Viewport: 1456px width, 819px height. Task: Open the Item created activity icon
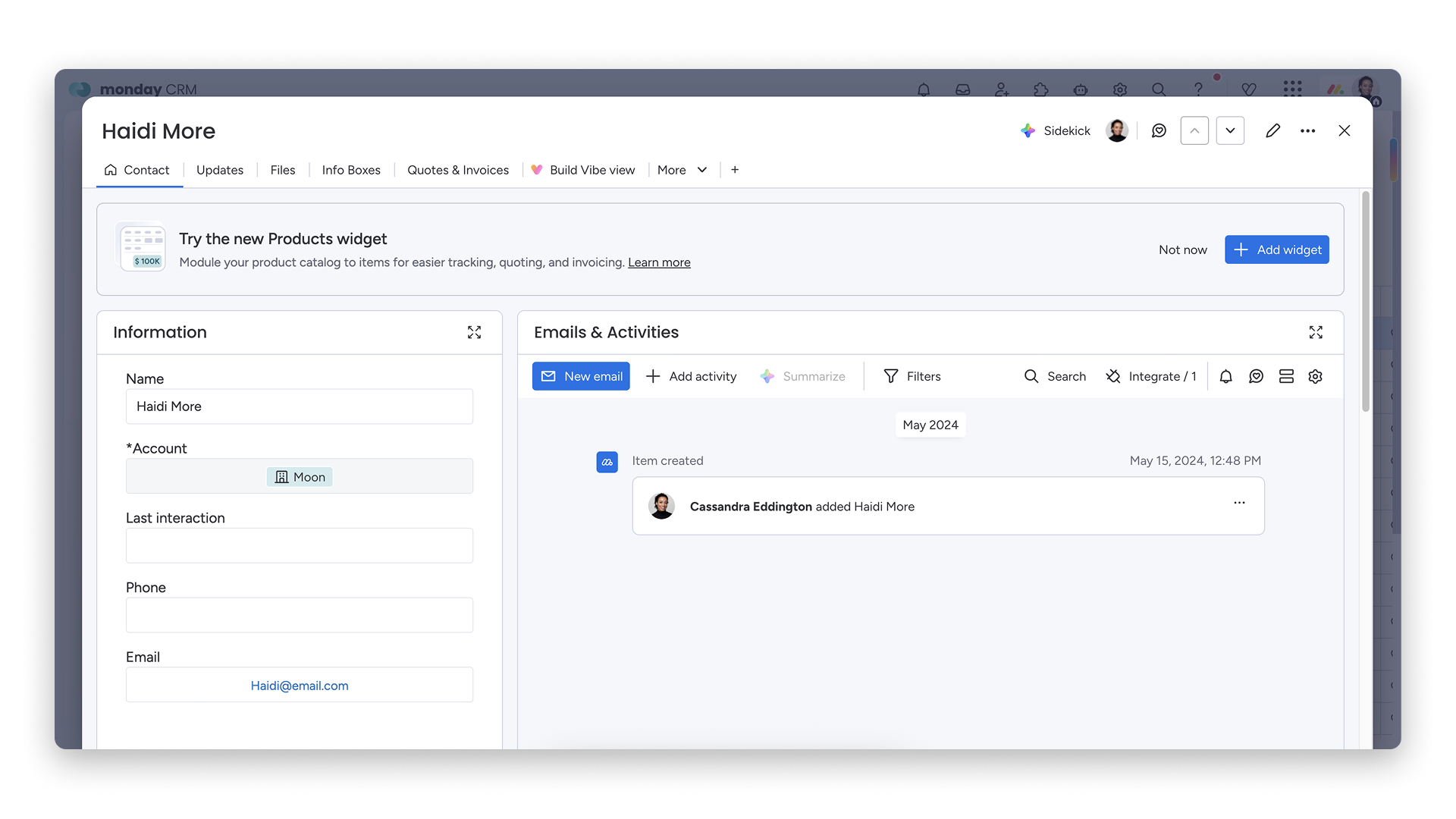click(607, 462)
